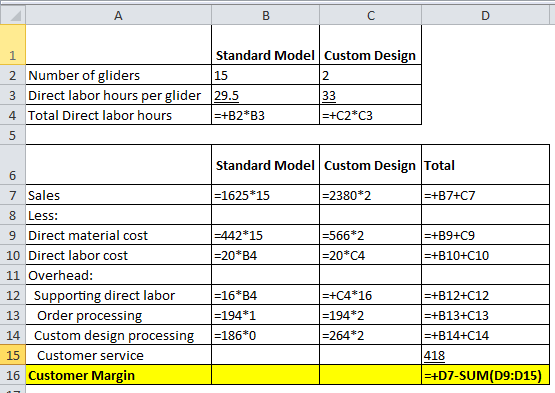Click 'Customer service' label
The height and width of the screenshot is (393, 555).
click(x=119, y=355)
